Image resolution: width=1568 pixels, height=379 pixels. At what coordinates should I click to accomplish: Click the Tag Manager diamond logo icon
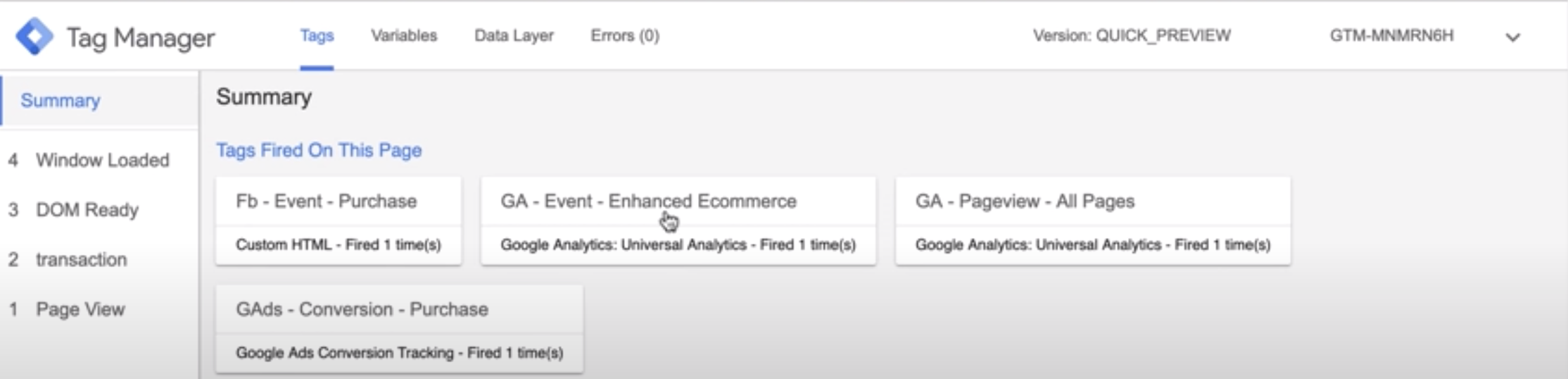point(34,36)
